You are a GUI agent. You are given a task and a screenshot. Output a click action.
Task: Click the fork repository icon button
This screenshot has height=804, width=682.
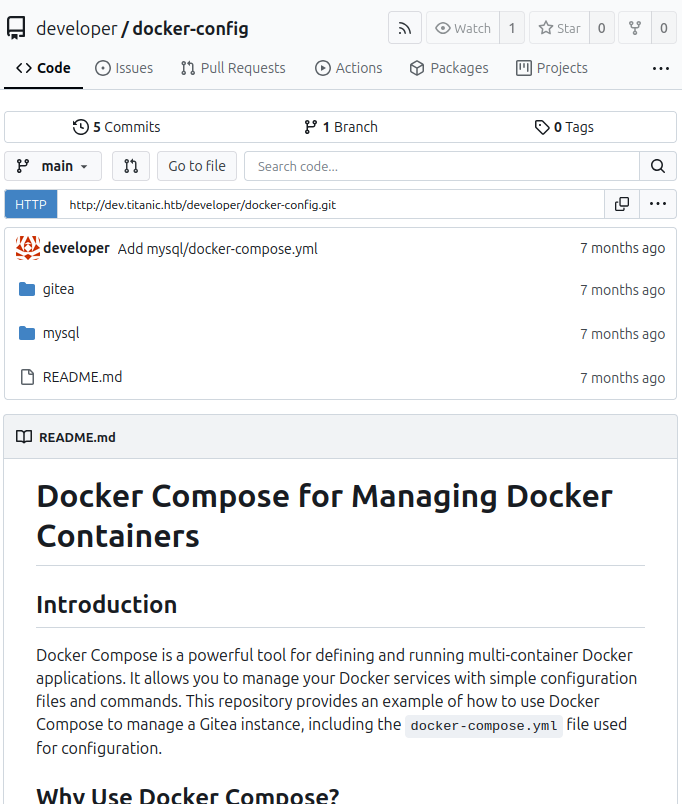click(633, 28)
